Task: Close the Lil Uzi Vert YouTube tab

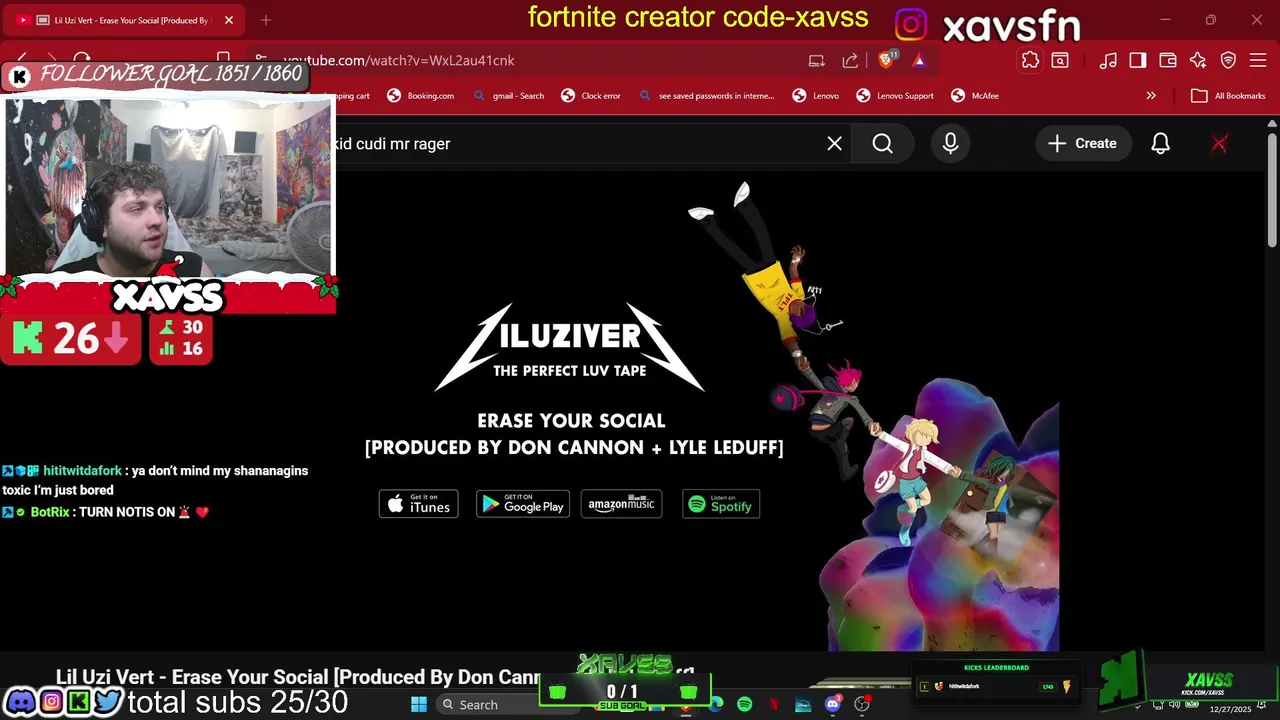Action: click(229, 20)
